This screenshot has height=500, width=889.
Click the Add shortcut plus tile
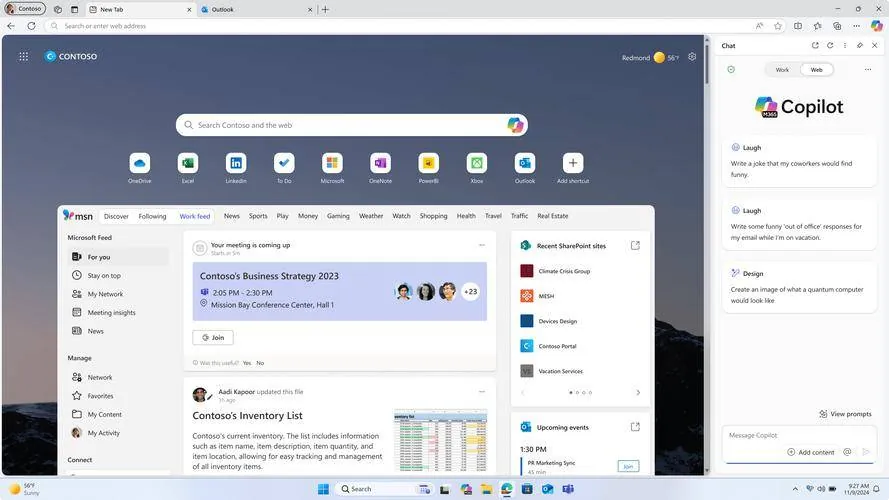[x=573, y=163]
